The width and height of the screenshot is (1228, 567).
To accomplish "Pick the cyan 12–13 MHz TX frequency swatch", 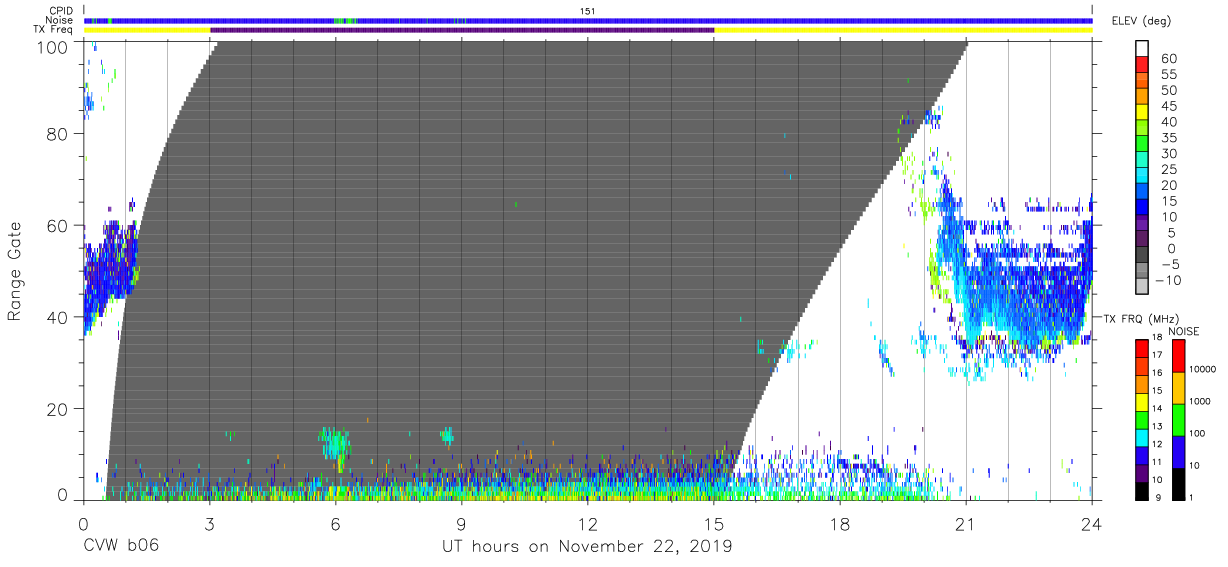I will click(1144, 436).
